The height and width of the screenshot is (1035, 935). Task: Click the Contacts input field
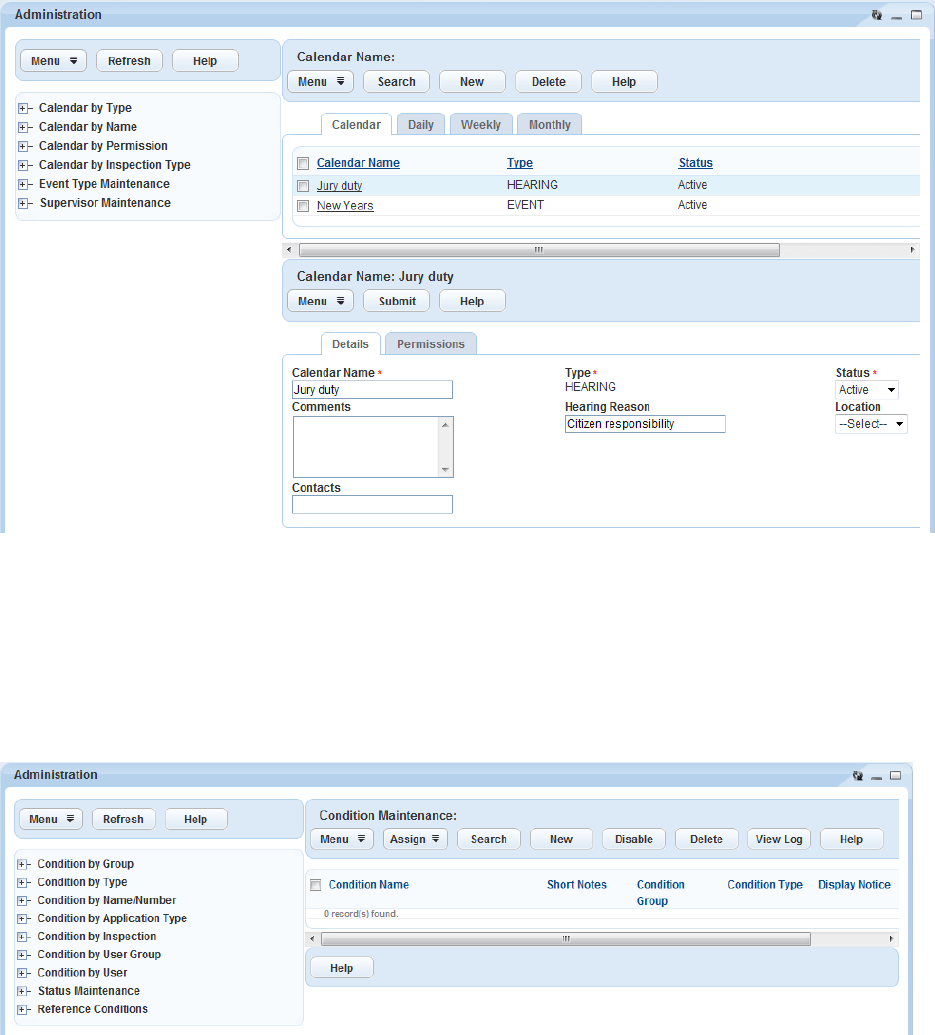(x=372, y=504)
